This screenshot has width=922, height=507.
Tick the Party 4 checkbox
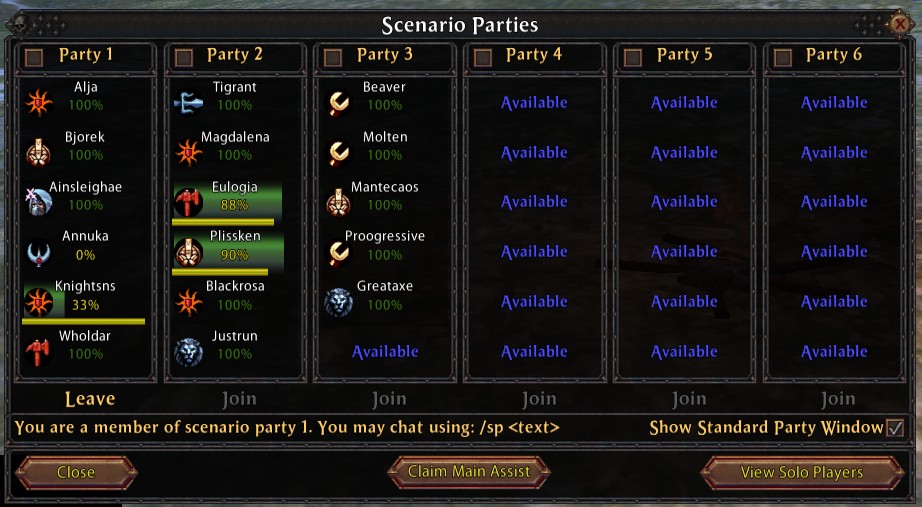(483, 57)
